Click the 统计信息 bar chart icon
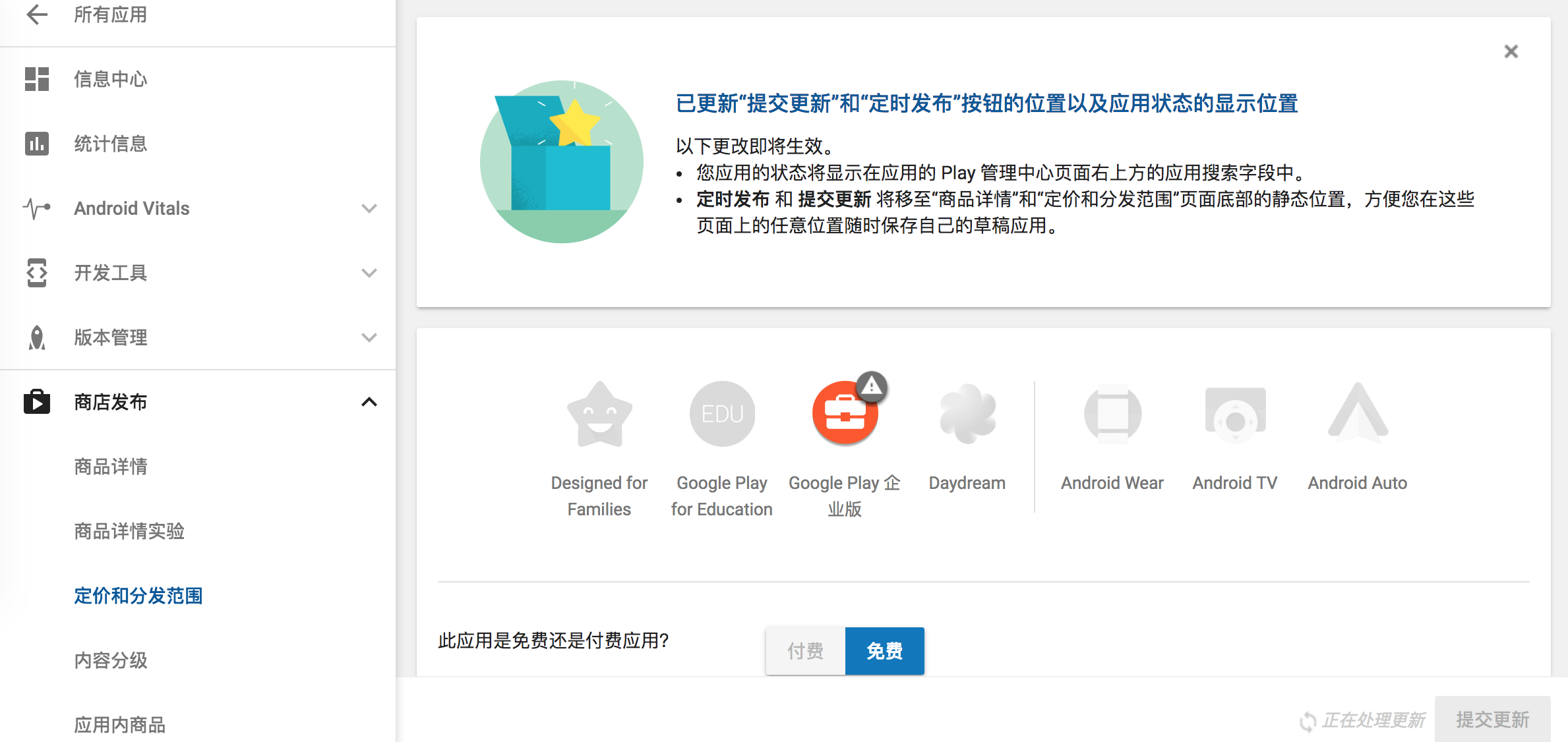Screen dimensions: 1568x742 [x=37, y=144]
